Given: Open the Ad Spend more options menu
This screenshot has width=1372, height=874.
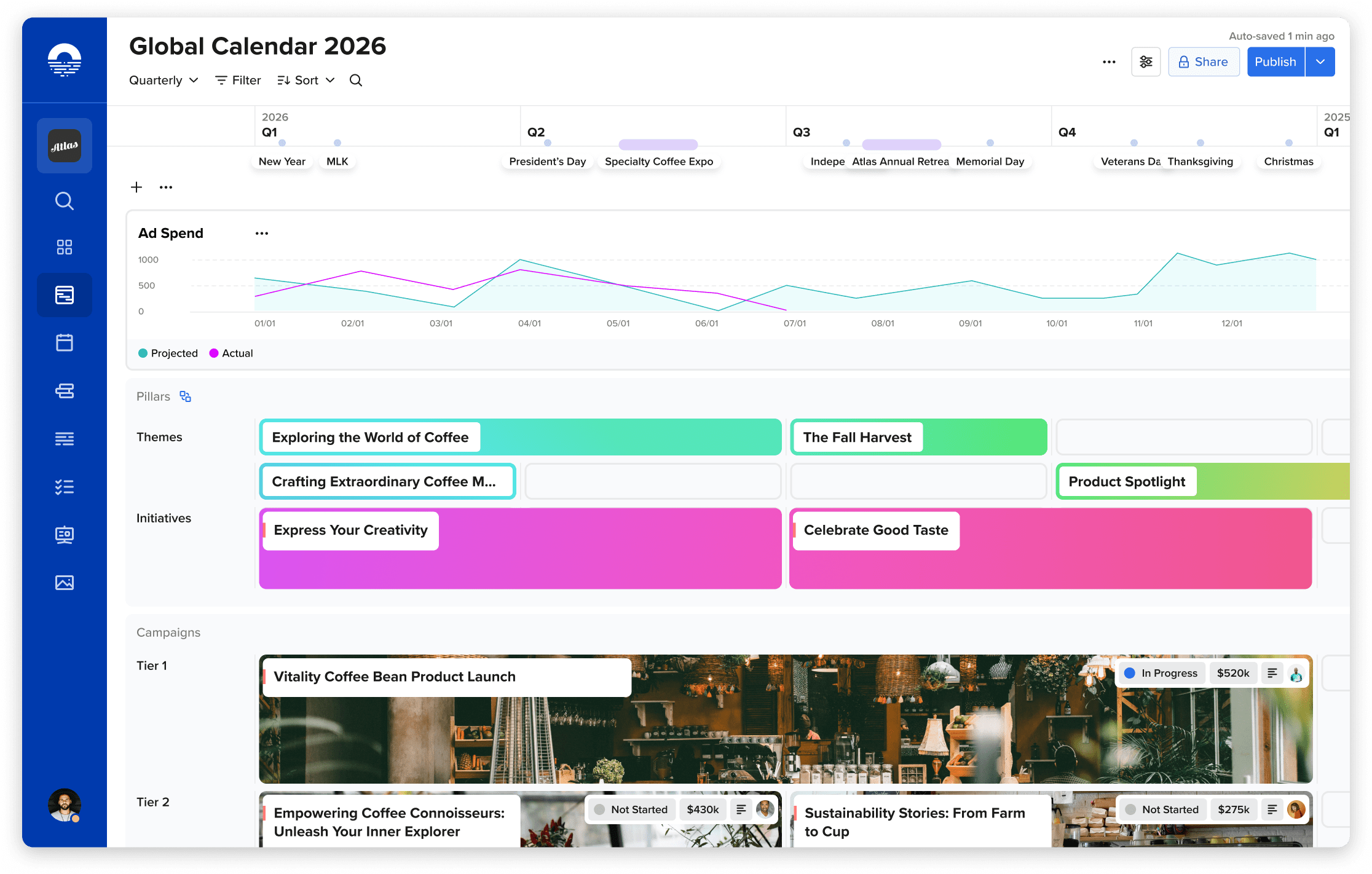Looking at the screenshot, I should click(262, 234).
